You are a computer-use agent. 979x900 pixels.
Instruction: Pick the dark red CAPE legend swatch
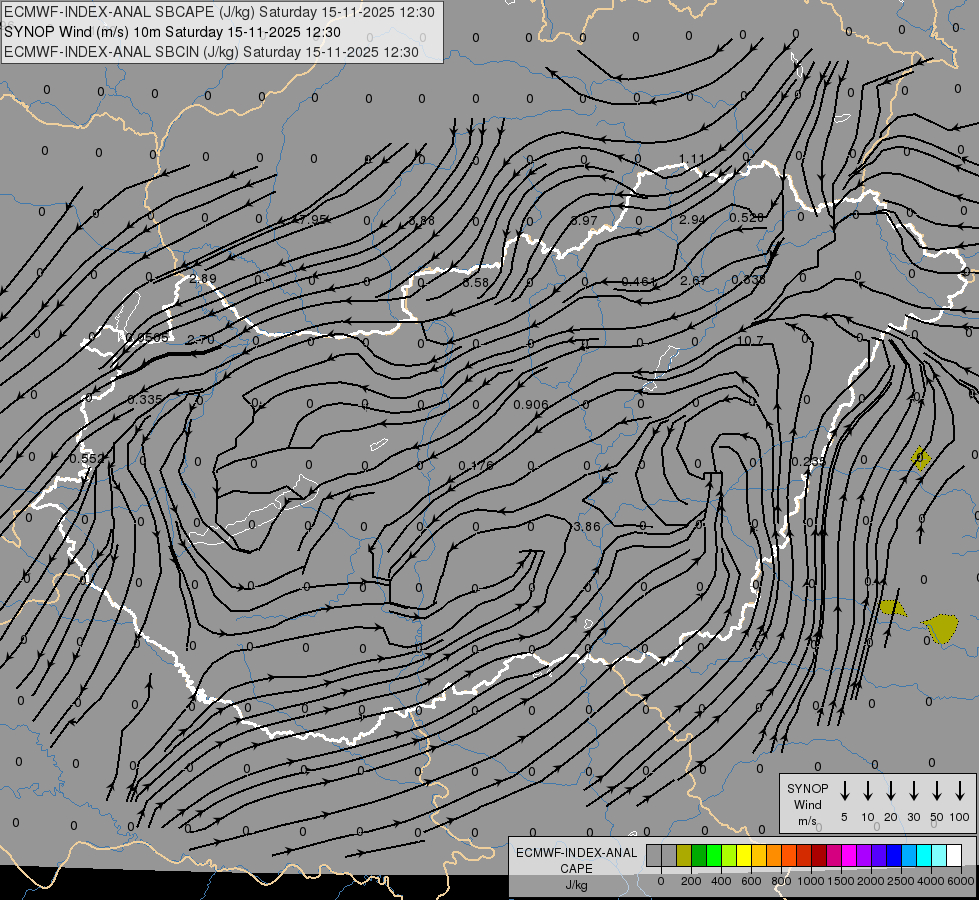pyautogui.click(x=819, y=855)
